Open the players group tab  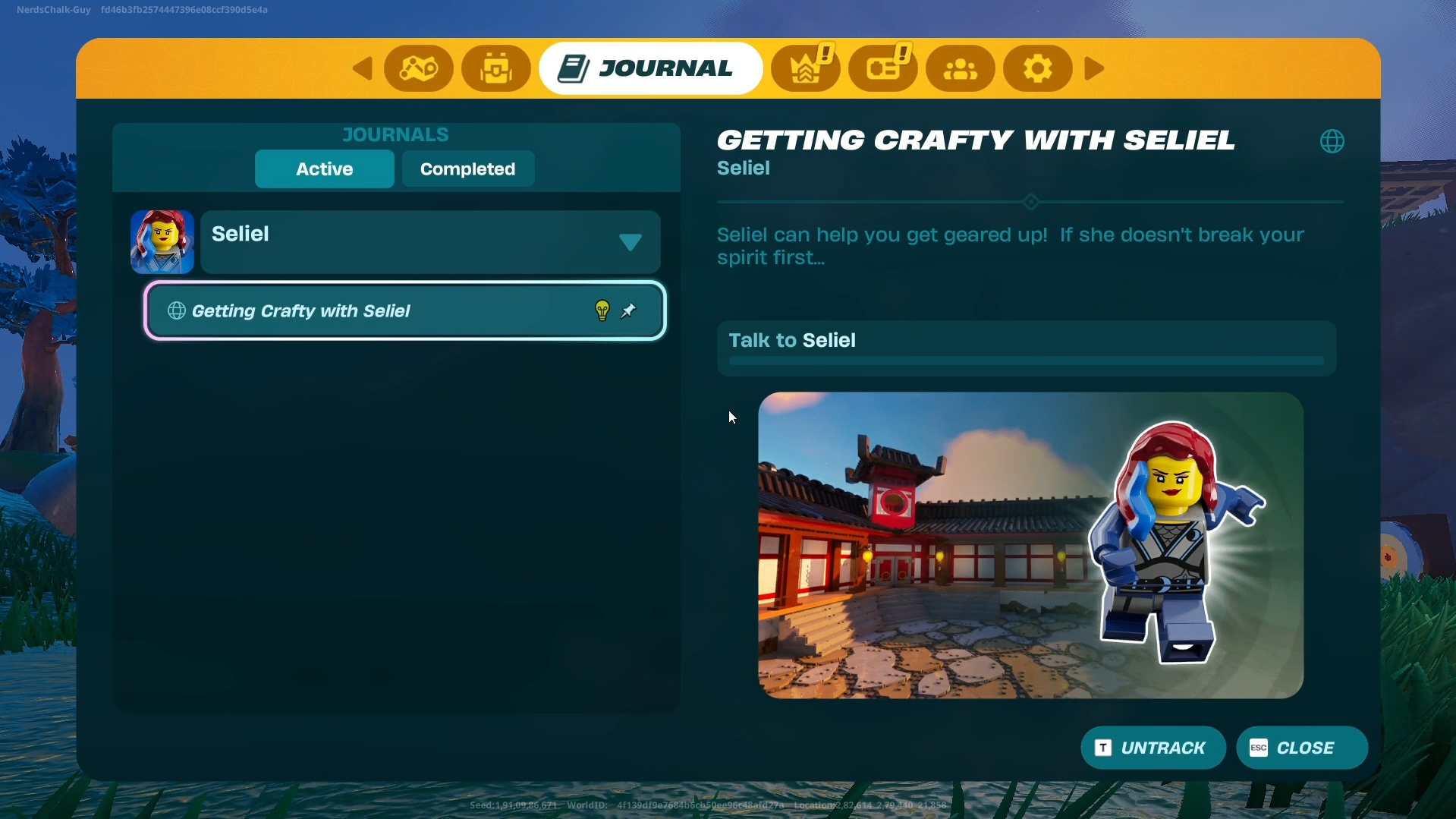(961, 69)
